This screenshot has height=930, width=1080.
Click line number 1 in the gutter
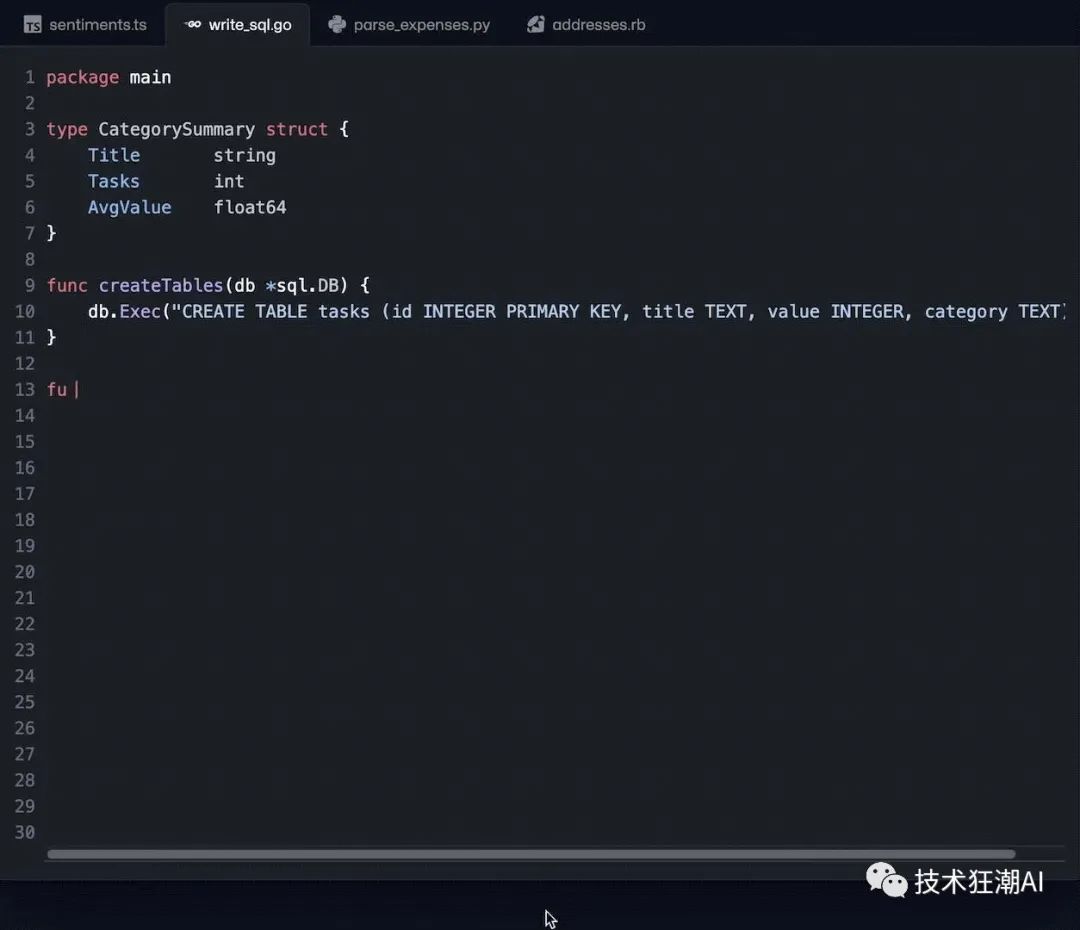[x=30, y=77]
